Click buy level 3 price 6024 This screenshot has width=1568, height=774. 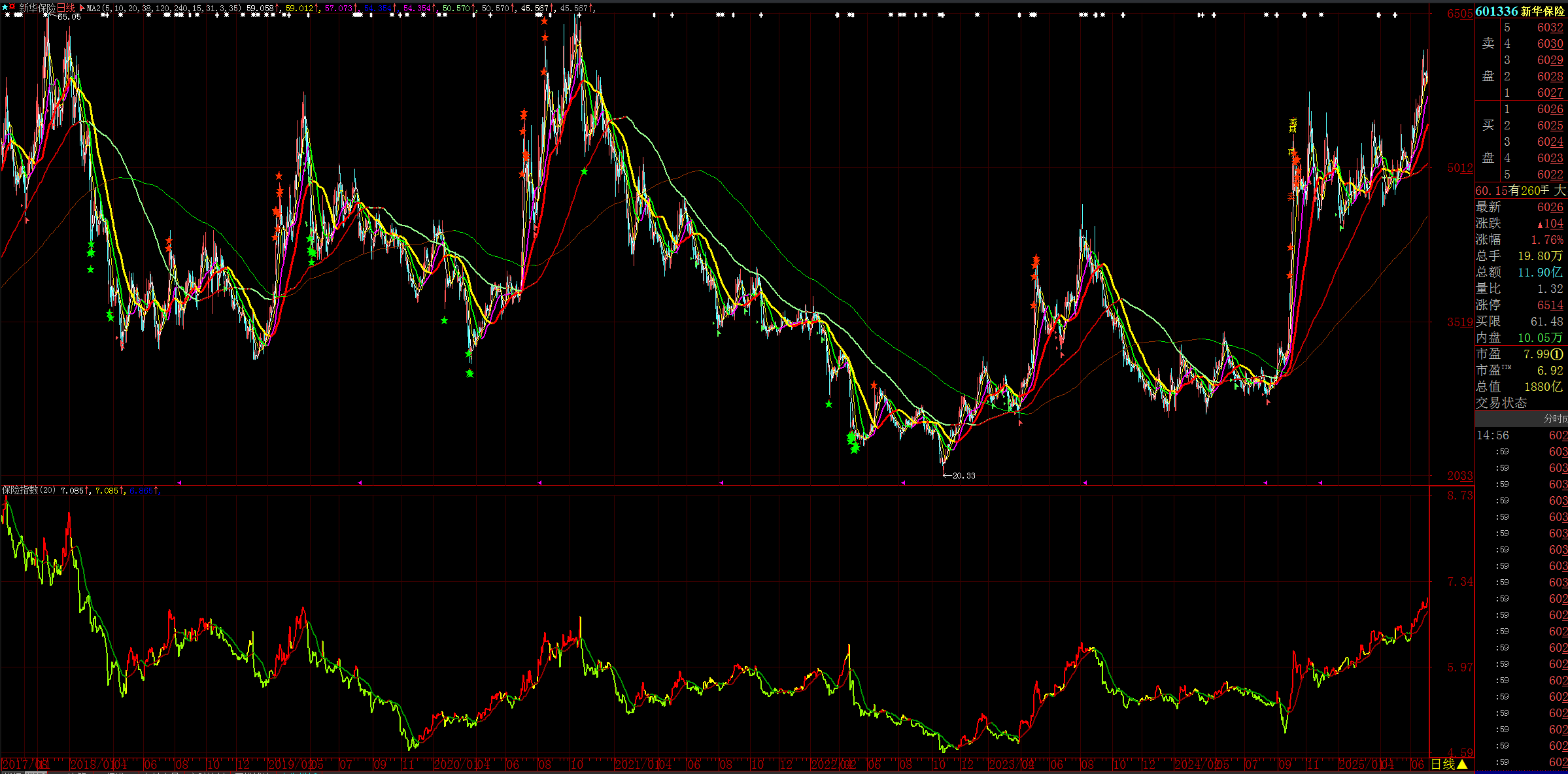coord(1550,142)
